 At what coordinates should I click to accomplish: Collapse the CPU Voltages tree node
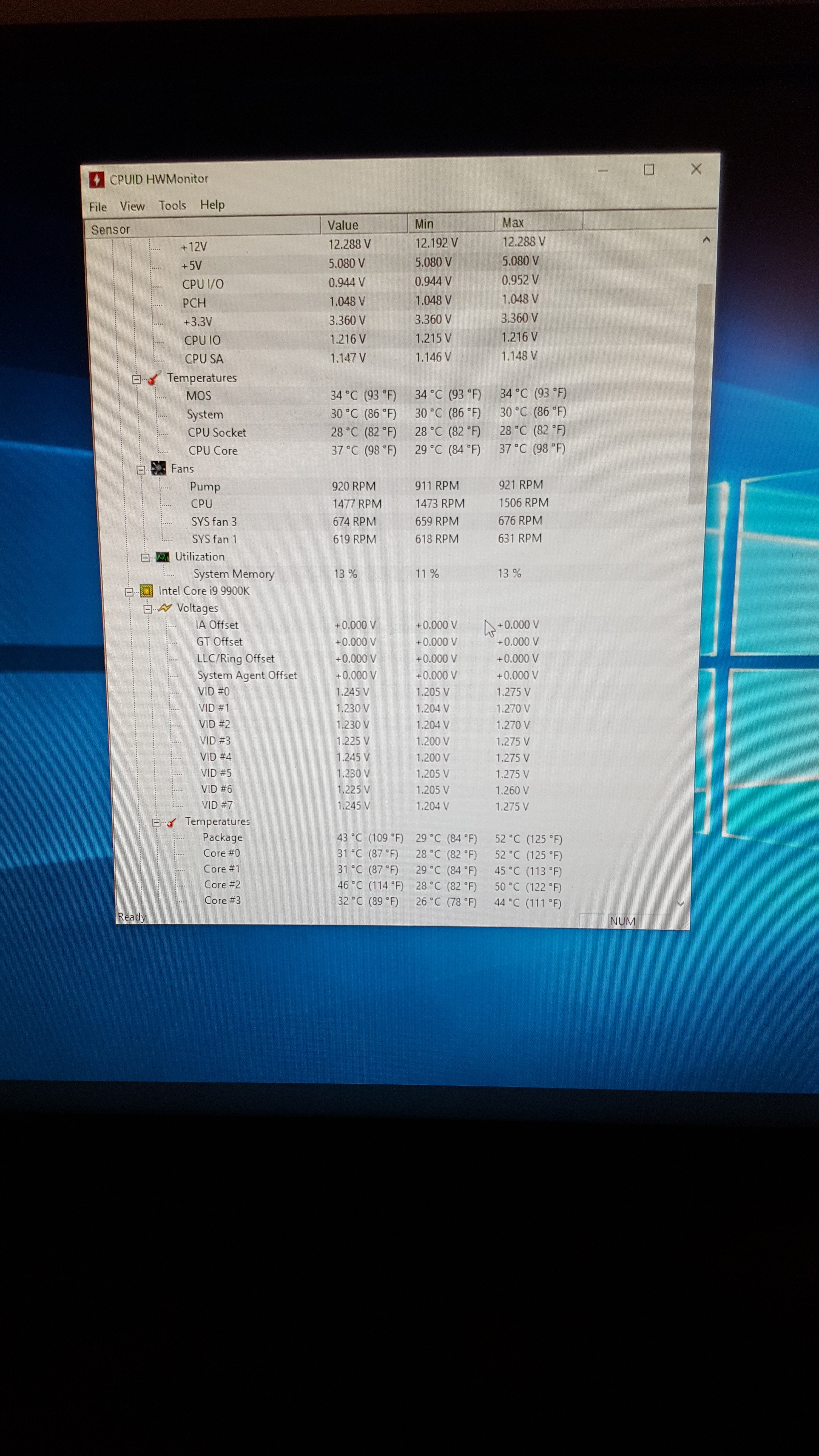click(x=148, y=609)
